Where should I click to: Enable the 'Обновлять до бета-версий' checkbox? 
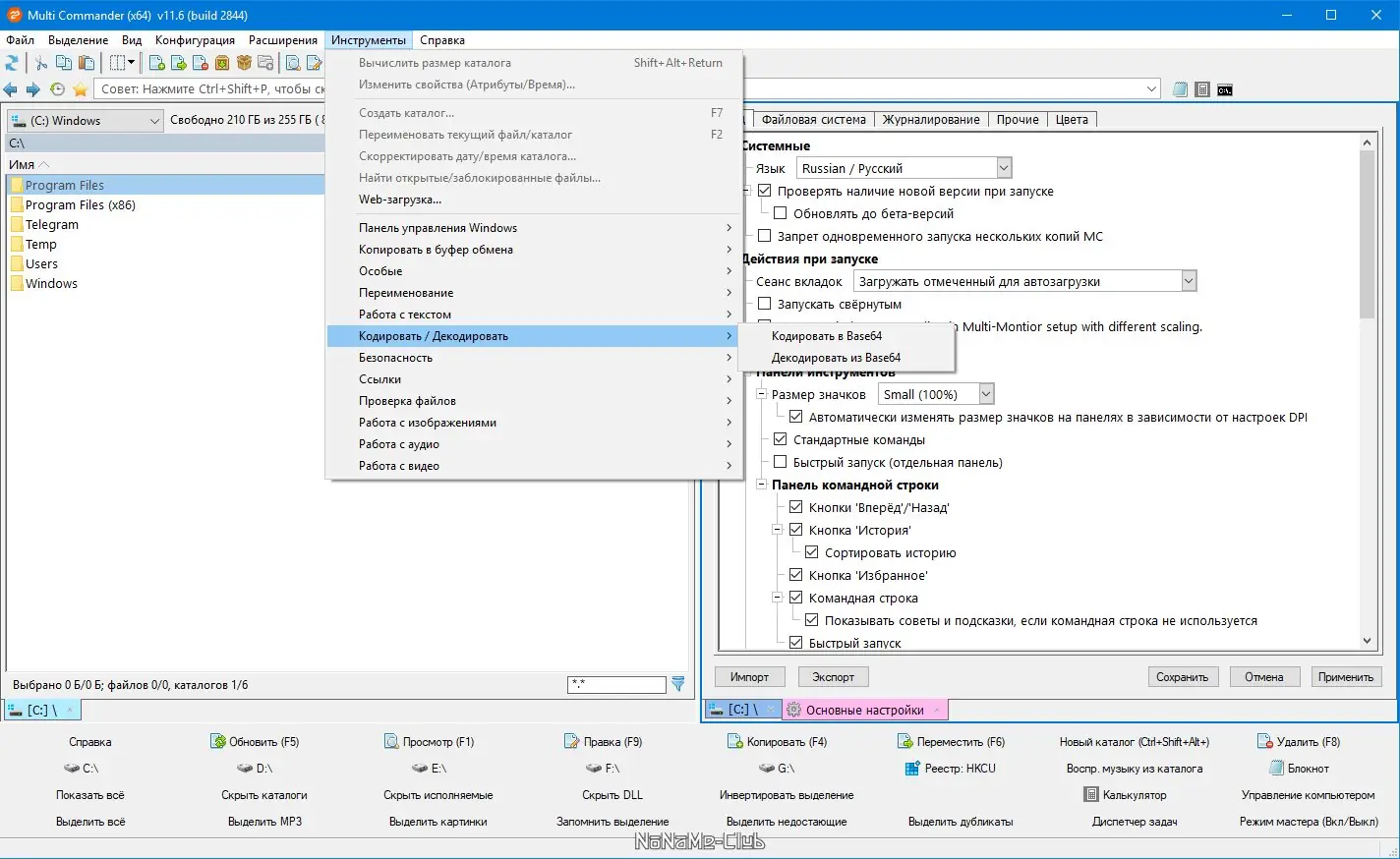point(781,212)
